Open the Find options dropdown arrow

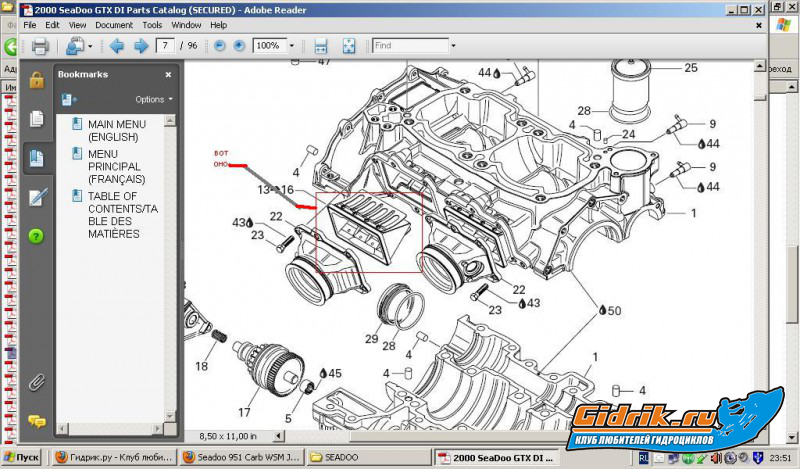pyautogui.click(x=455, y=46)
